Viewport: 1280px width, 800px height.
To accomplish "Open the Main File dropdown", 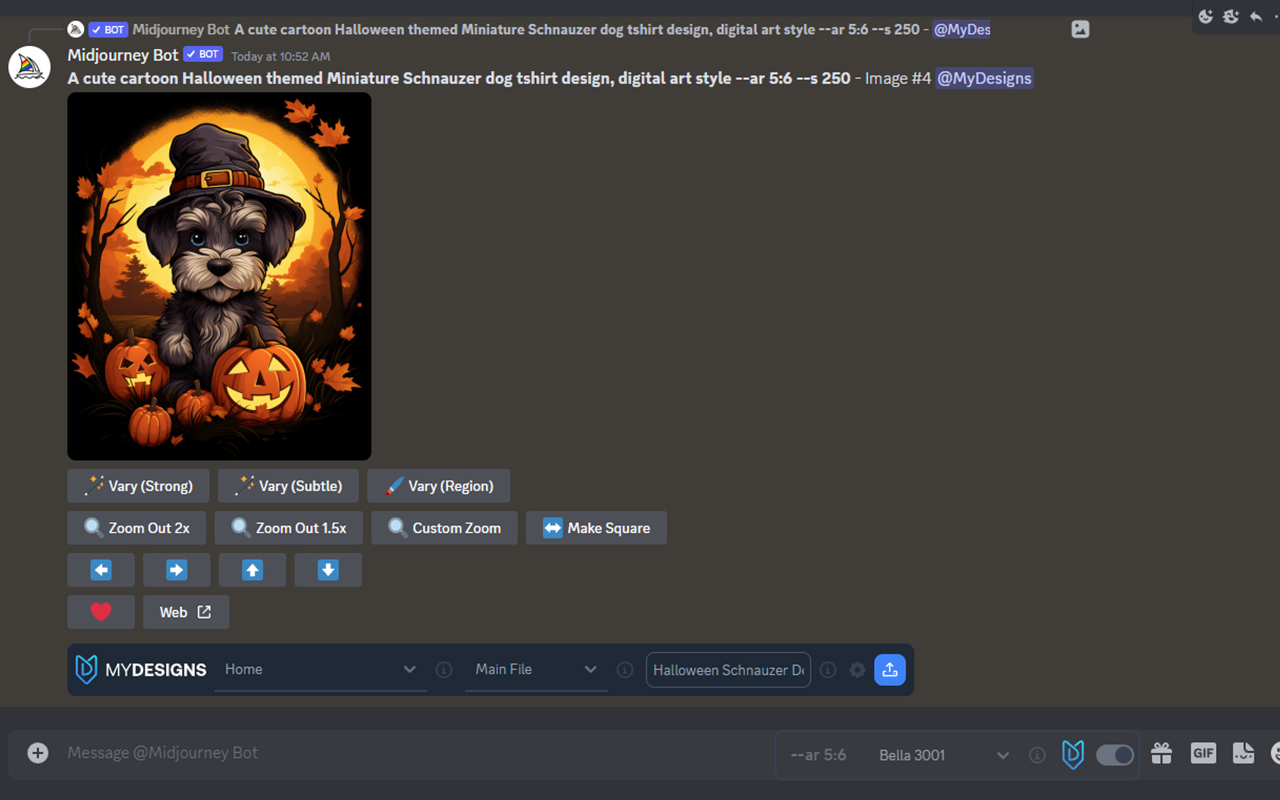I will click(536, 670).
